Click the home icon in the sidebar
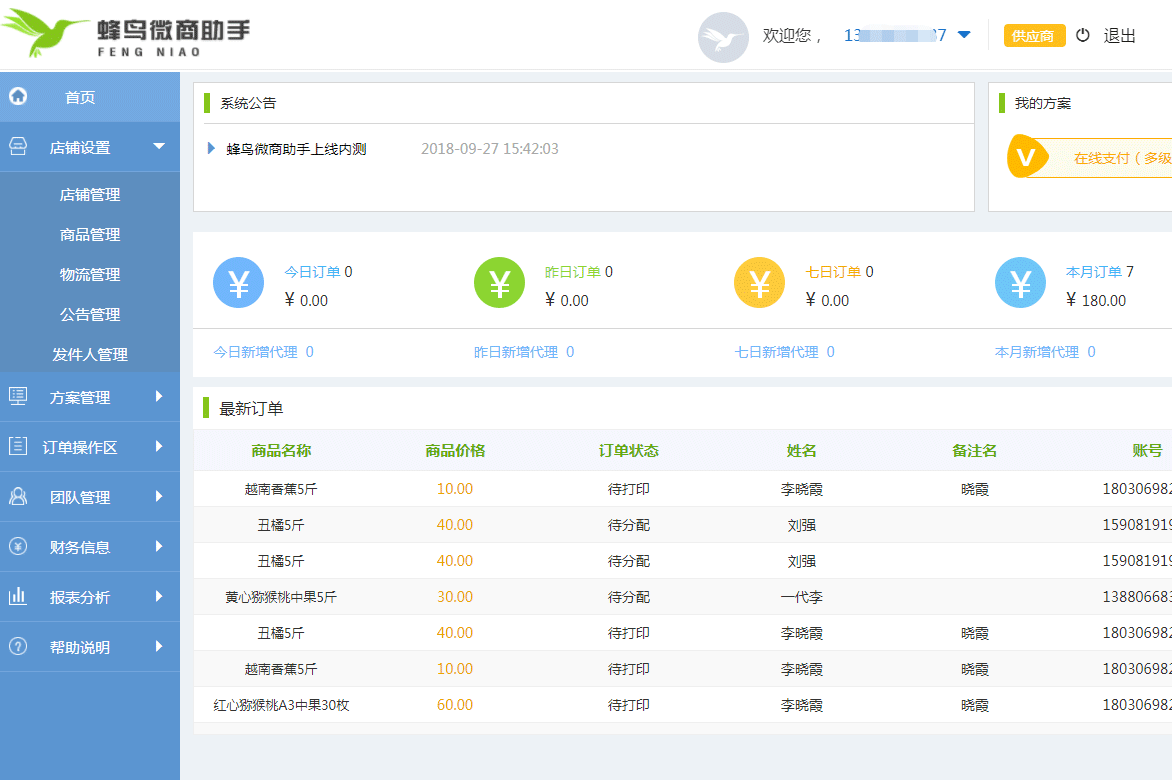The image size is (1172, 780). [x=18, y=96]
